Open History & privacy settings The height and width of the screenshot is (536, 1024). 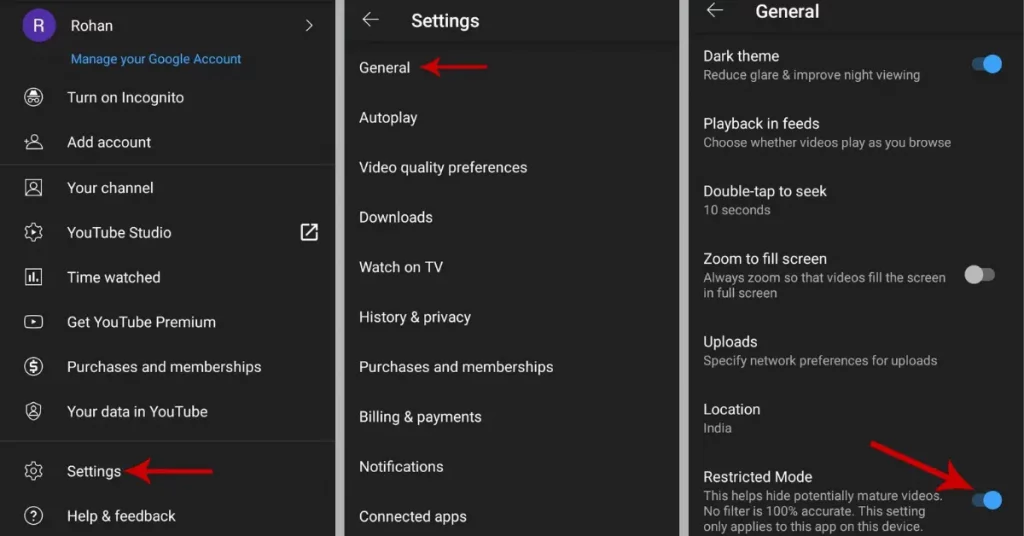[415, 317]
